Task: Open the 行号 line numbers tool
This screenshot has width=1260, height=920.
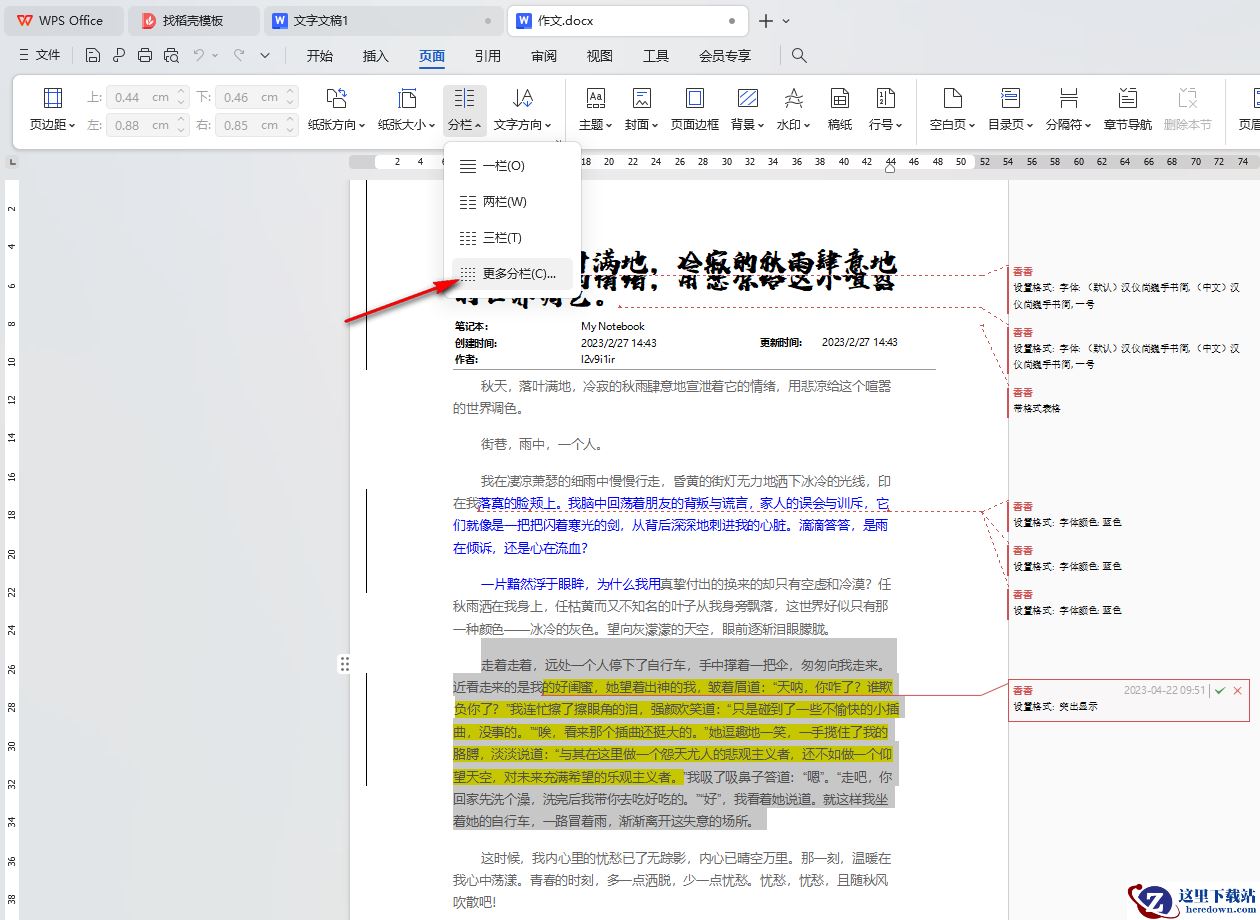Action: click(885, 109)
